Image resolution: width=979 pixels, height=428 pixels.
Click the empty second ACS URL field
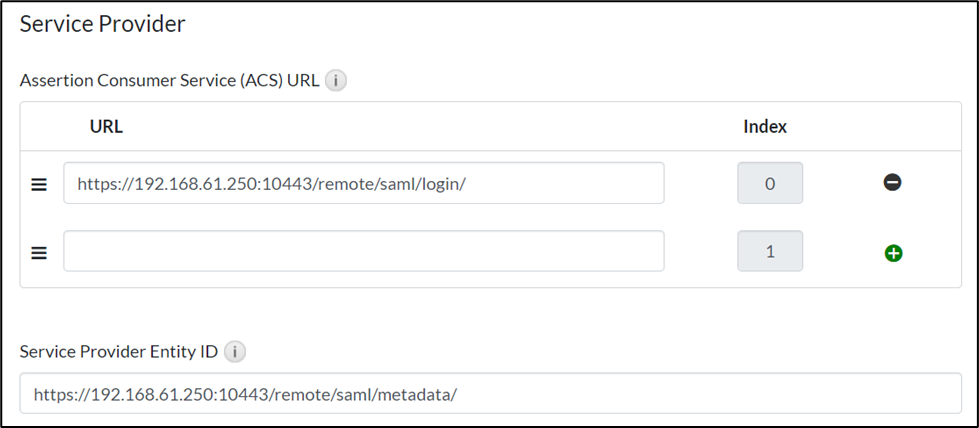(363, 252)
